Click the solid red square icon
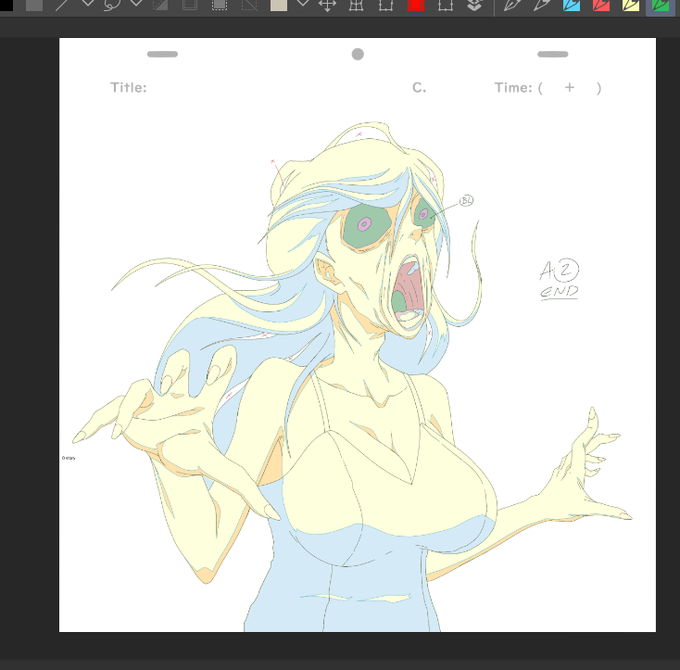This screenshot has width=680, height=670. point(415,5)
